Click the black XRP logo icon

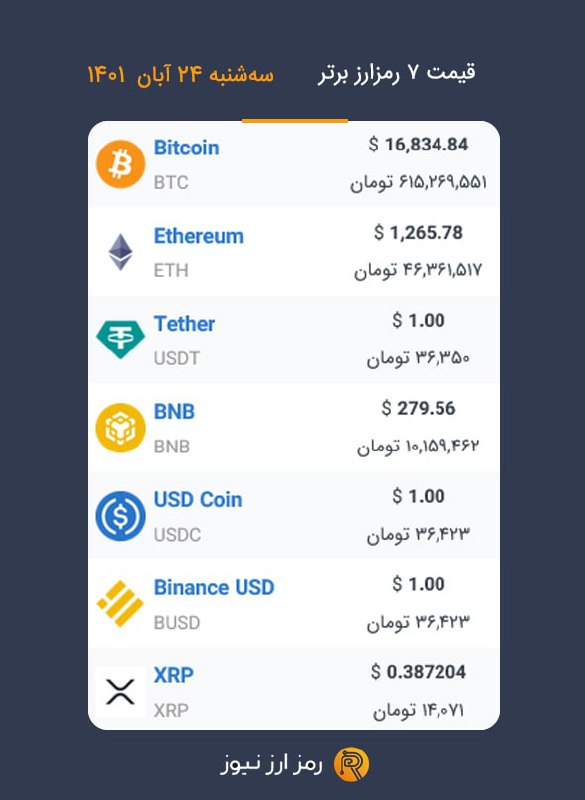(120, 692)
